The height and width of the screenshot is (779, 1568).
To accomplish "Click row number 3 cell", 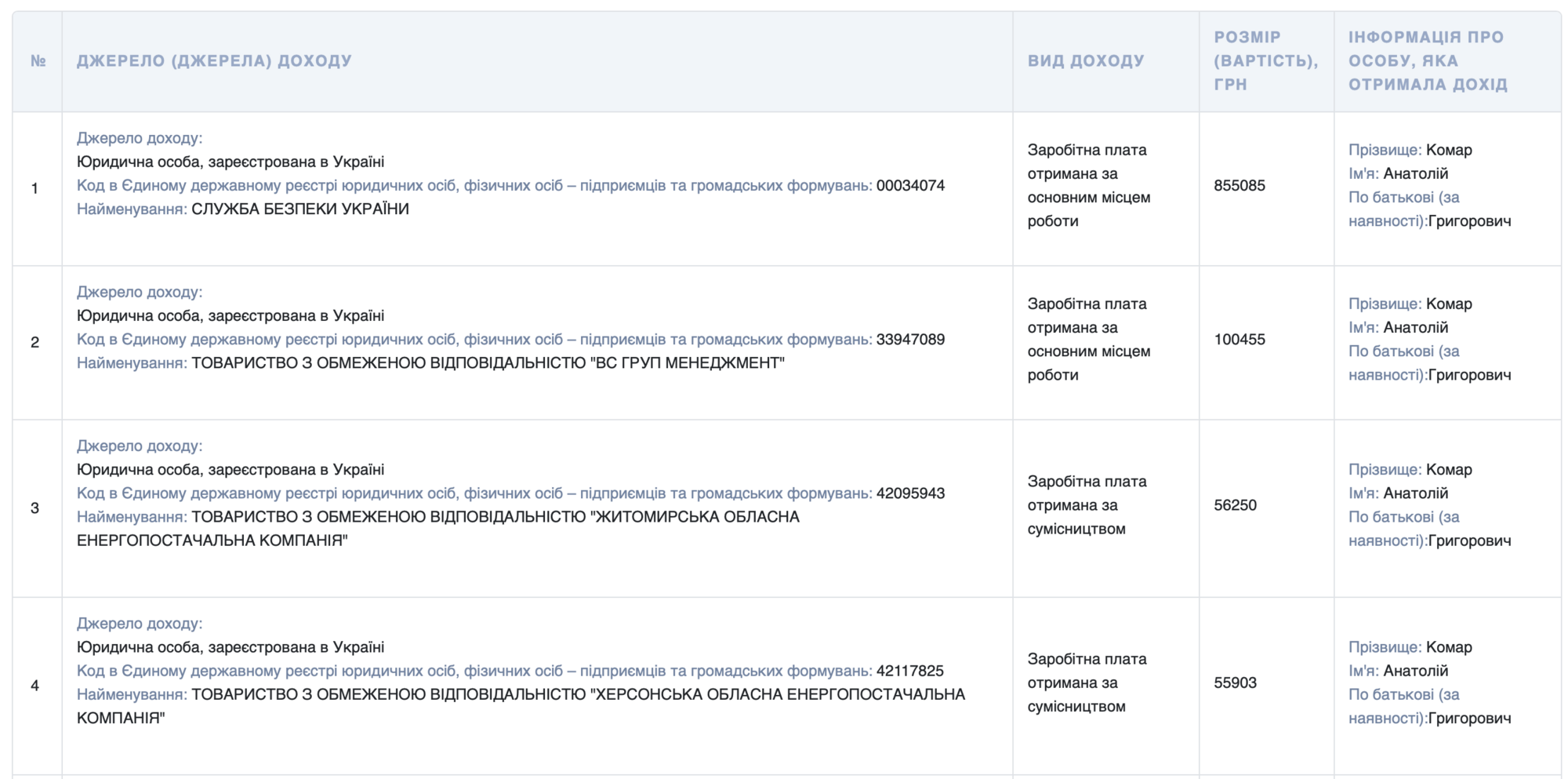I will click(x=35, y=508).
